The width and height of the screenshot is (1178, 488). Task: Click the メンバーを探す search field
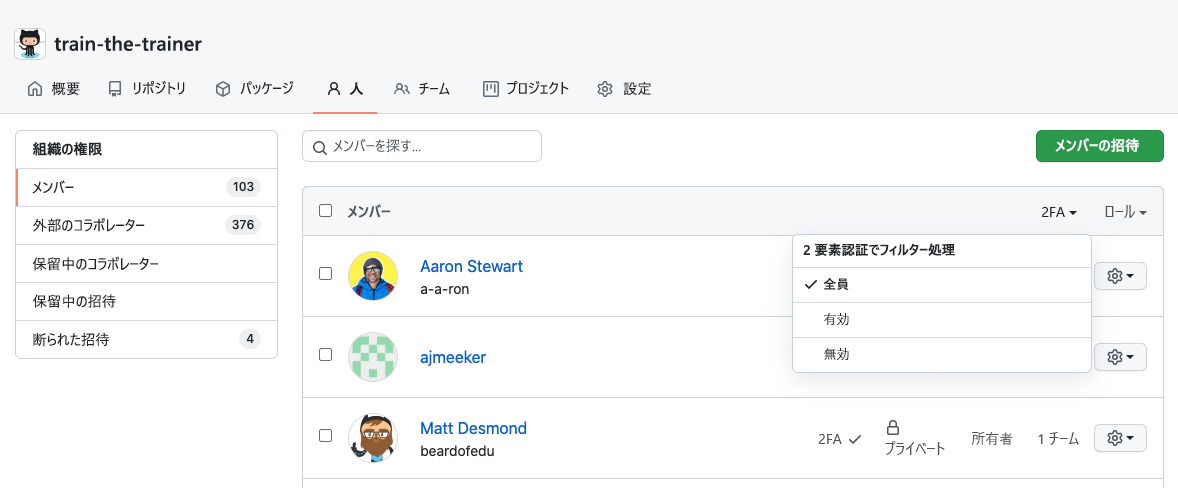tap(421, 146)
